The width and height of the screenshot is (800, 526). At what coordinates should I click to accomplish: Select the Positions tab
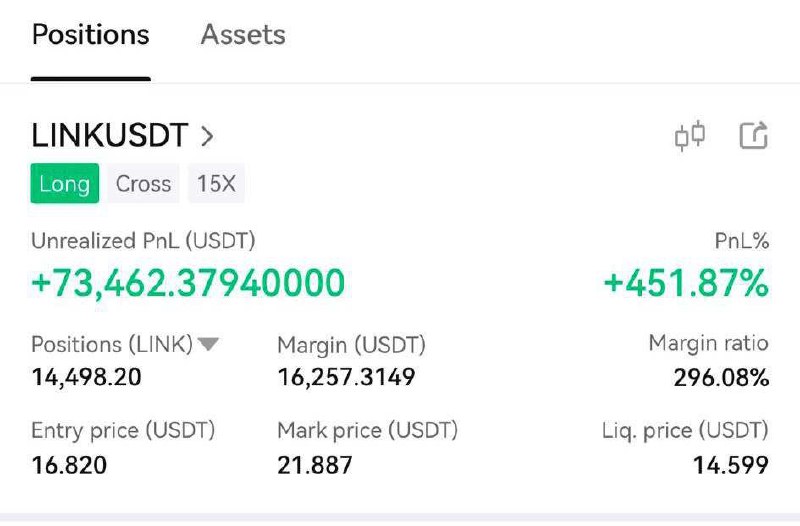coord(90,35)
